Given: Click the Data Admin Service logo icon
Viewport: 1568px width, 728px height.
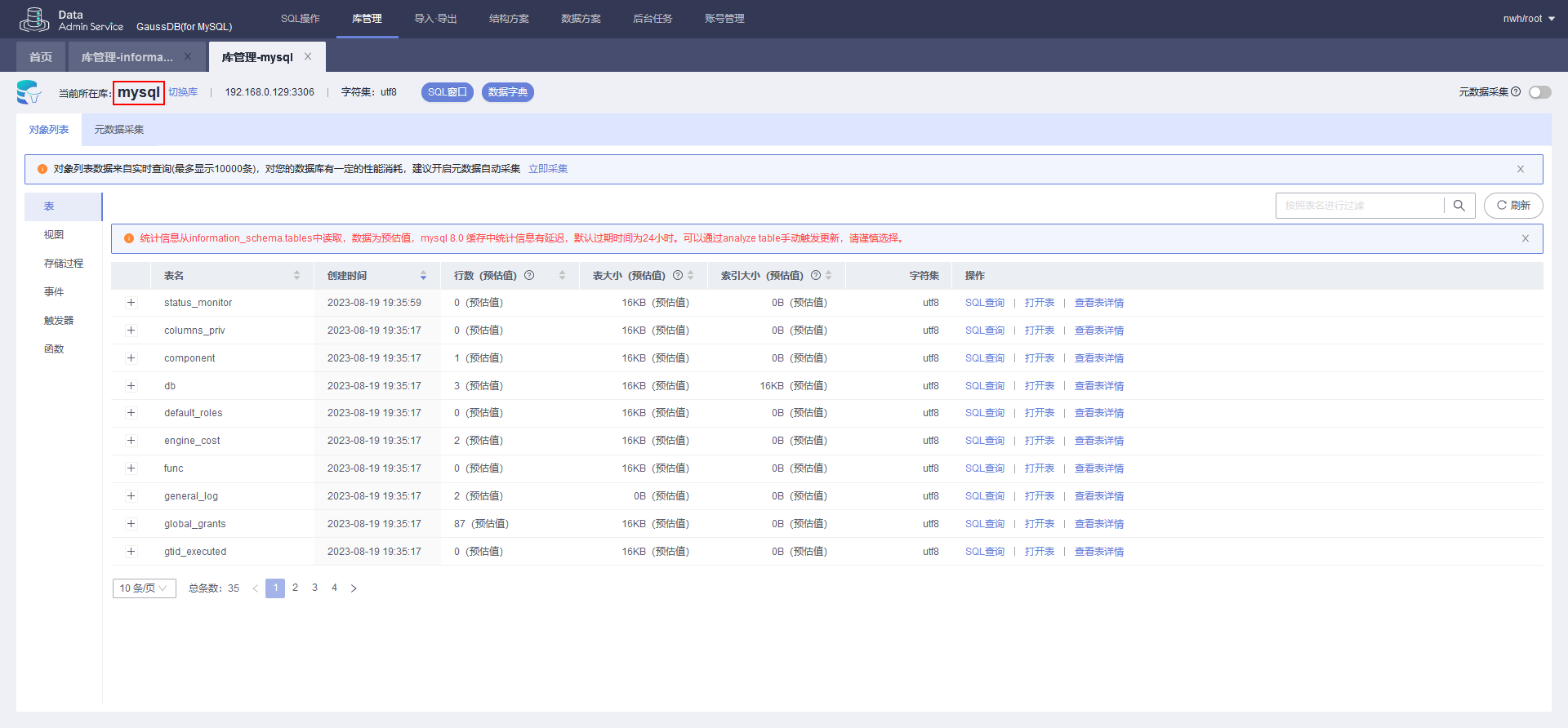Looking at the screenshot, I should 34,19.
